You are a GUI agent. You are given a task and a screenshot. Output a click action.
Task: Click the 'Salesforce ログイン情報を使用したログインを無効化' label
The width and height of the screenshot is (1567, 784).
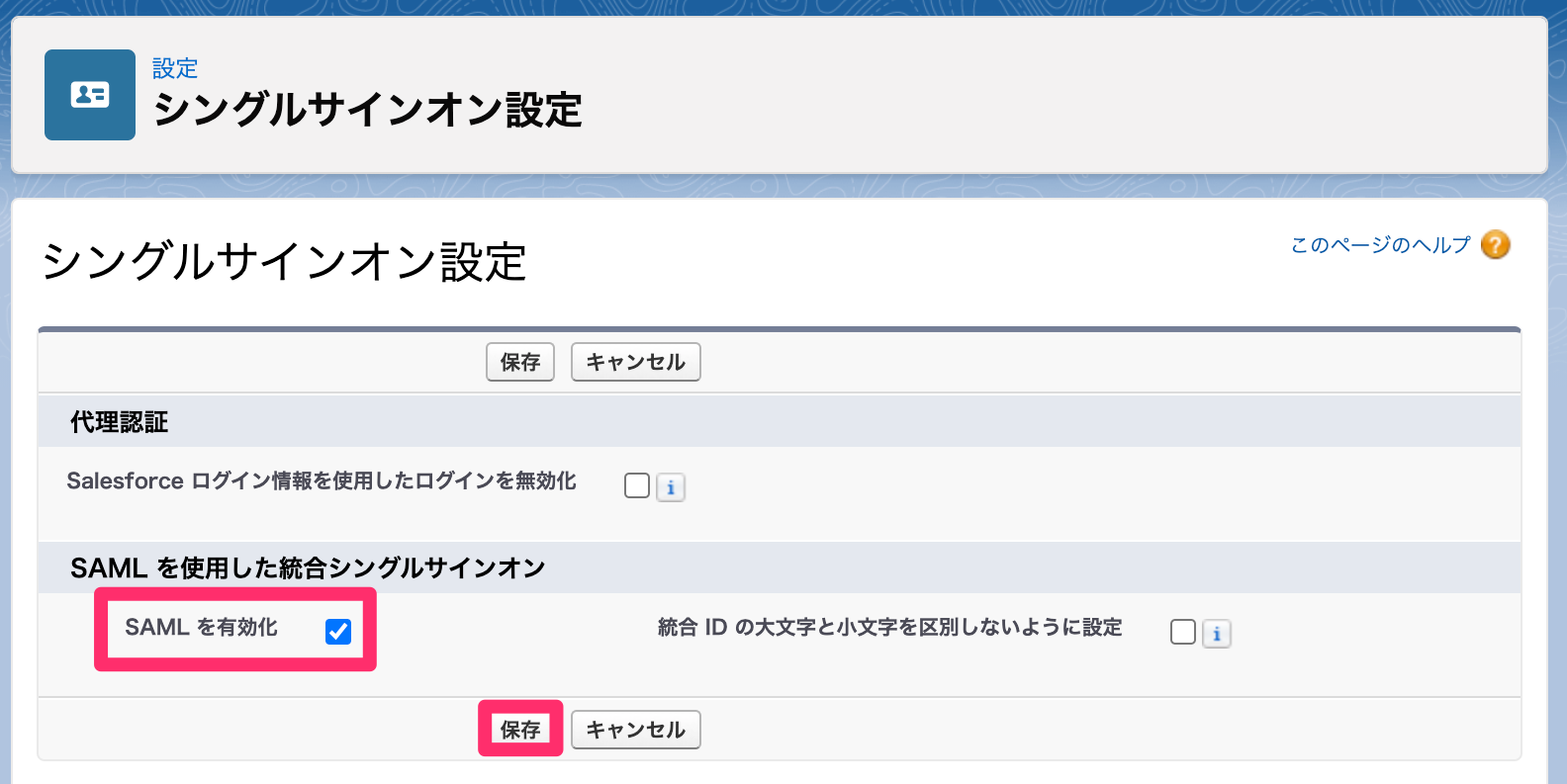[322, 480]
